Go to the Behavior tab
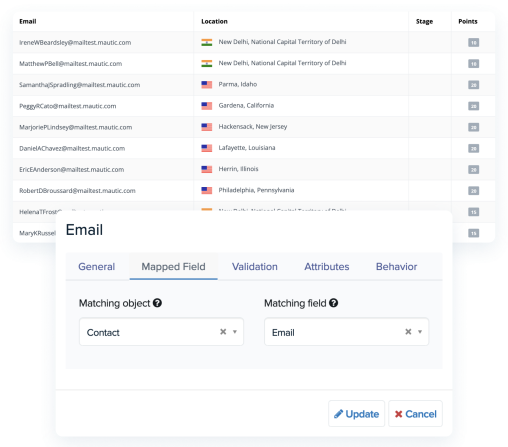The image size is (508, 447). coord(396,267)
